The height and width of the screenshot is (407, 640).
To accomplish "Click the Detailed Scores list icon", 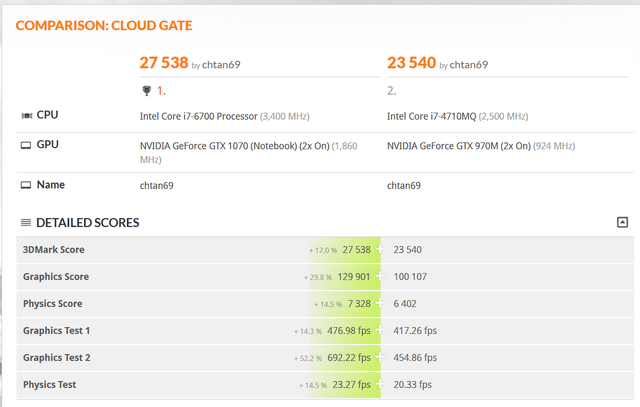I will 26,223.
